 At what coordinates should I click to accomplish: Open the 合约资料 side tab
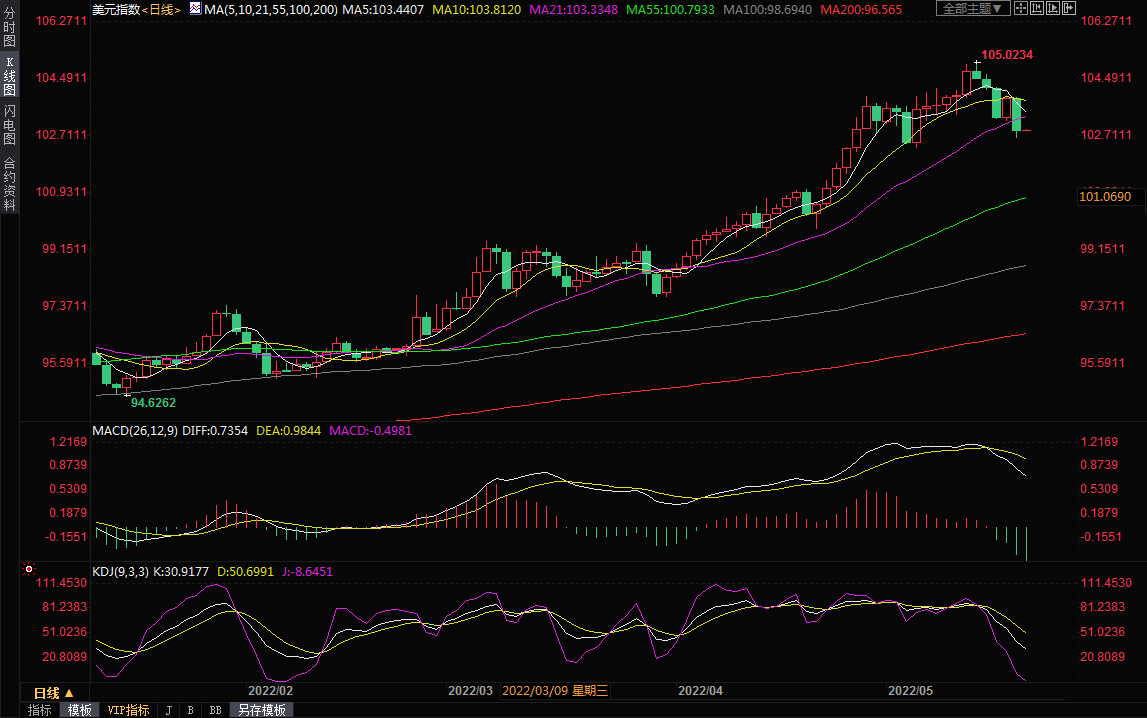(9, 184)
